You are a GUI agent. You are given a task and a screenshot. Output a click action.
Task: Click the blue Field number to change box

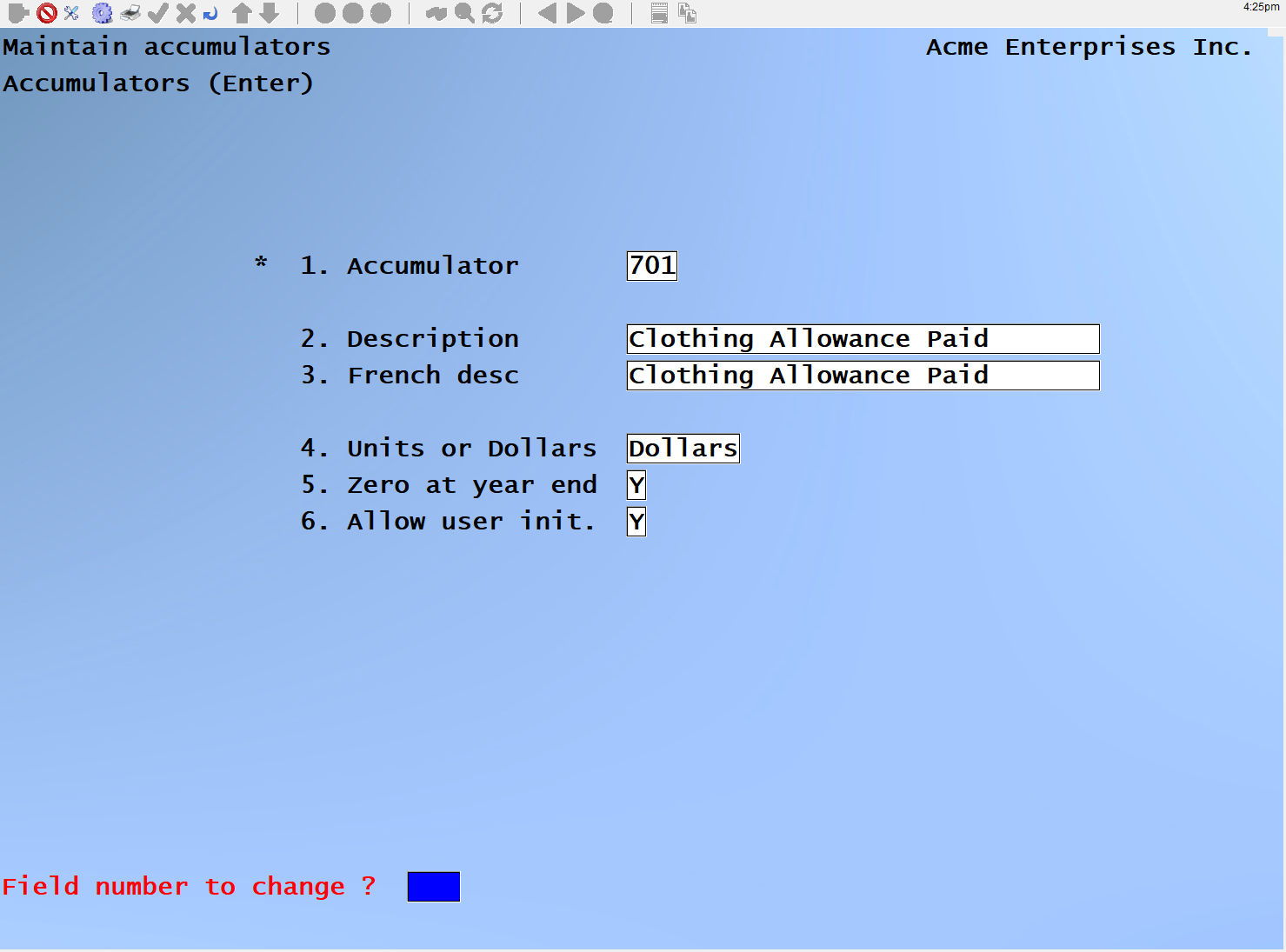tap(433, 887)
